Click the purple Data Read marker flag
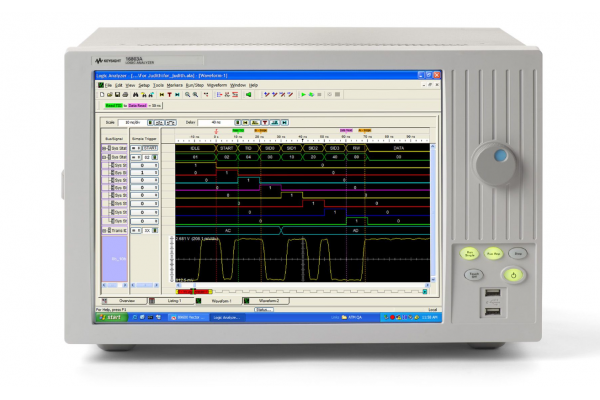This screenshot has width=600, height=400. [x=346, y=131]
